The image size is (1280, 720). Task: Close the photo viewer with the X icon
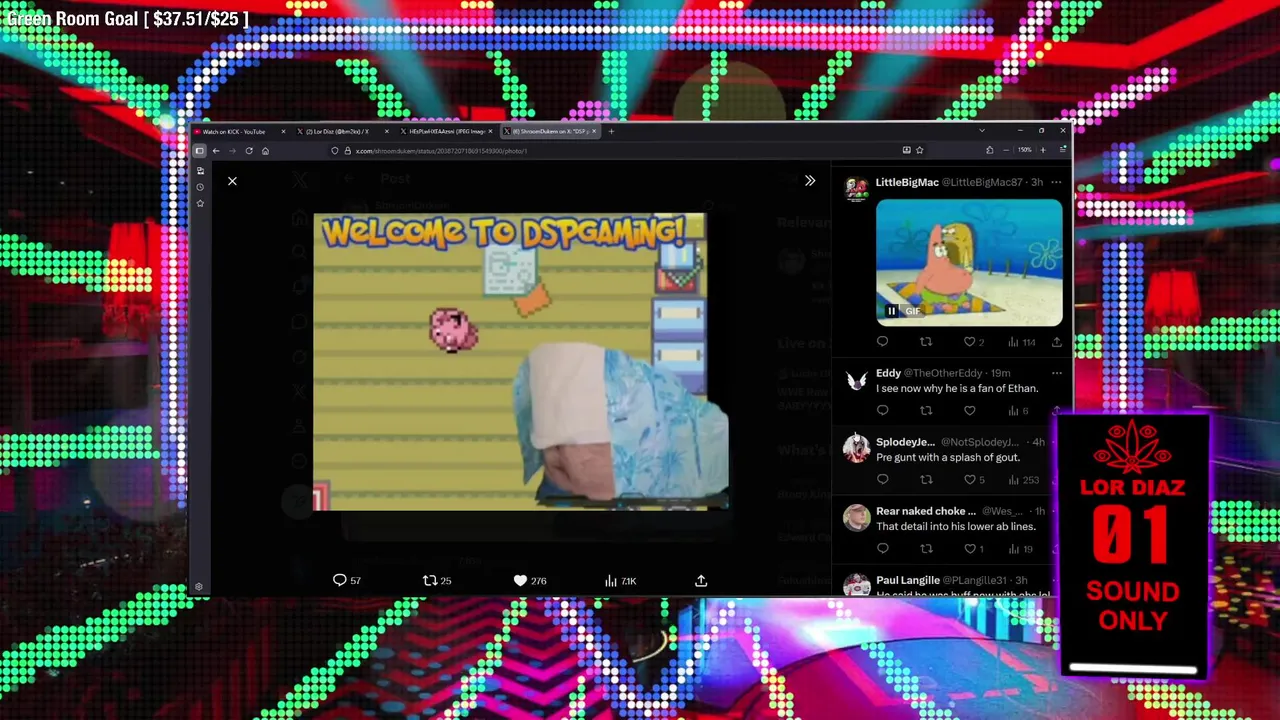232,181
